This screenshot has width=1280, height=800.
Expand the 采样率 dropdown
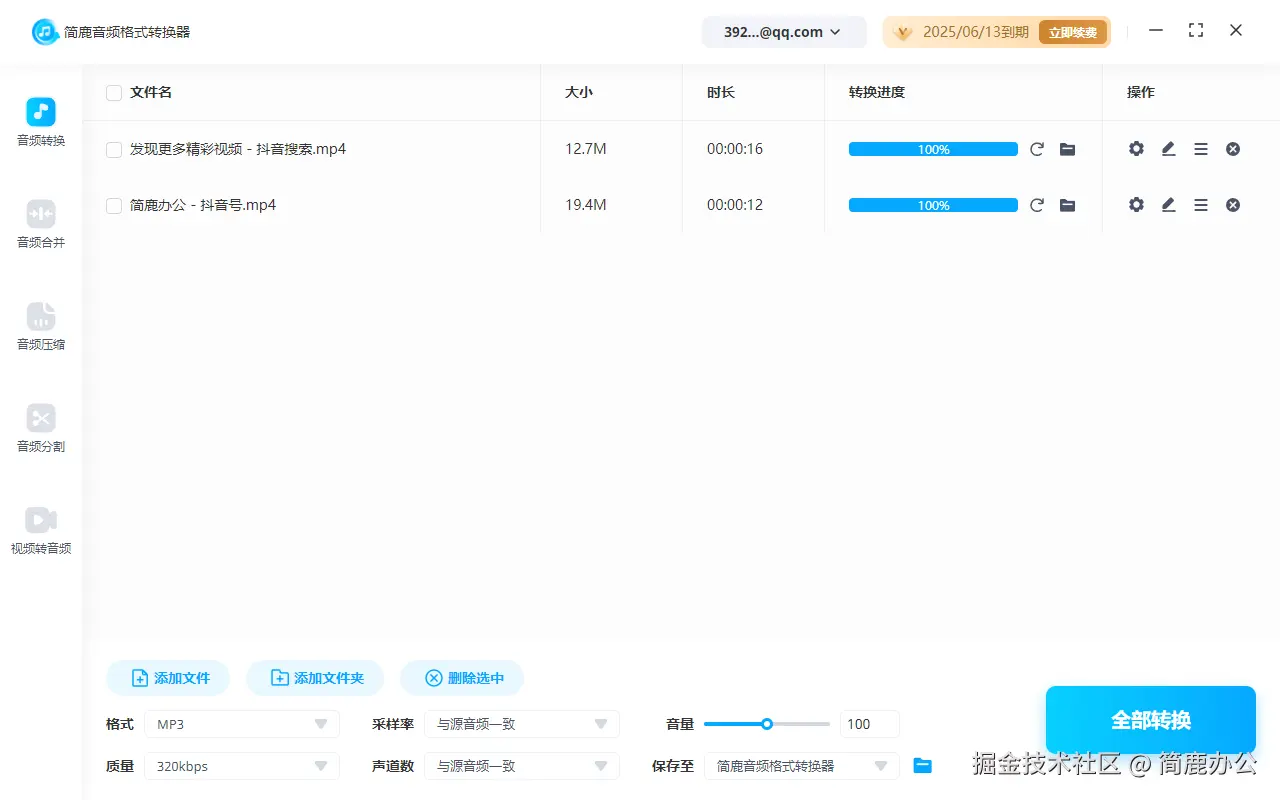click(x=522, y=724)
